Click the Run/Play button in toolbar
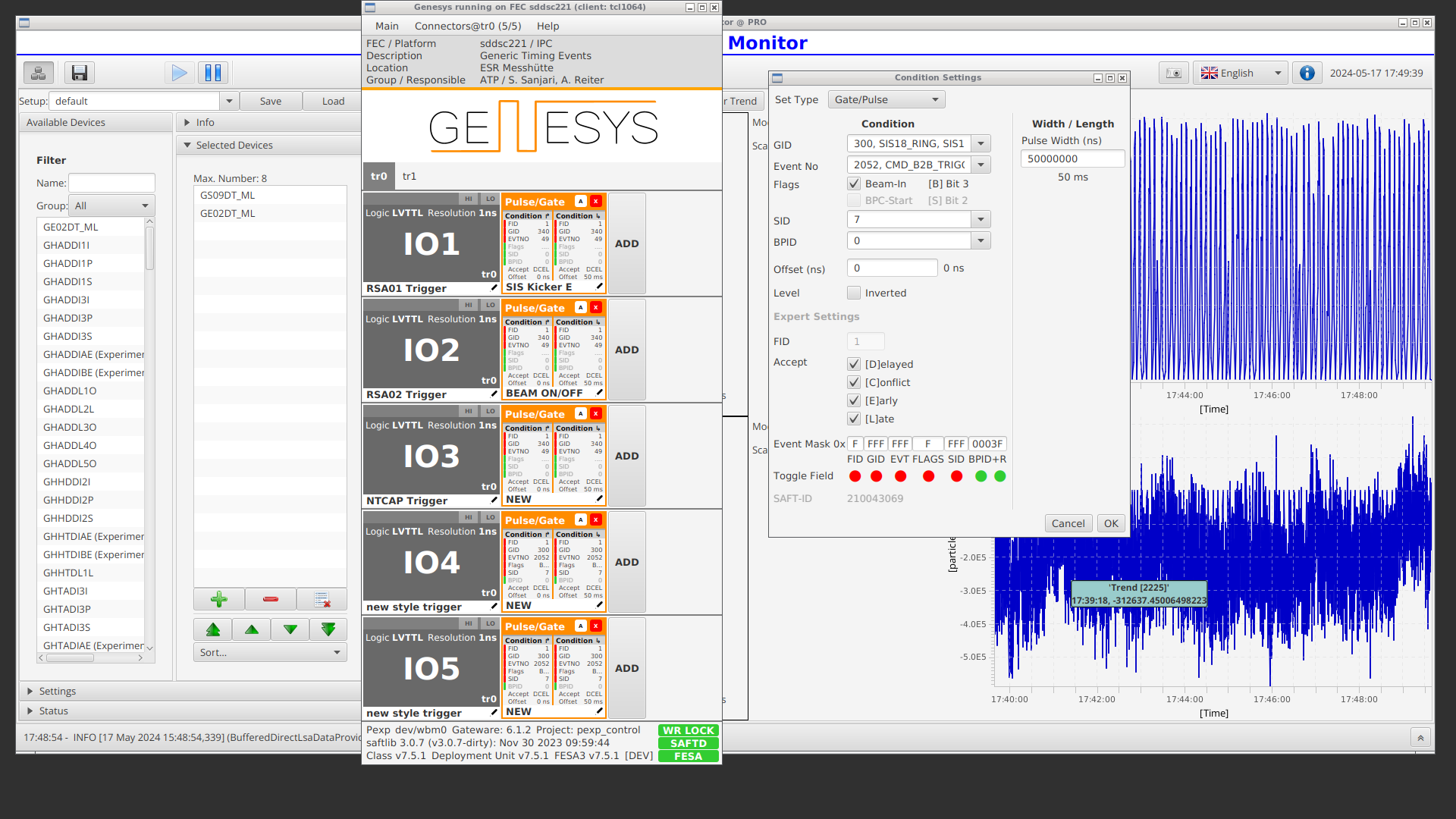This screenshot has width=1456, height=819. click(178, 72)
